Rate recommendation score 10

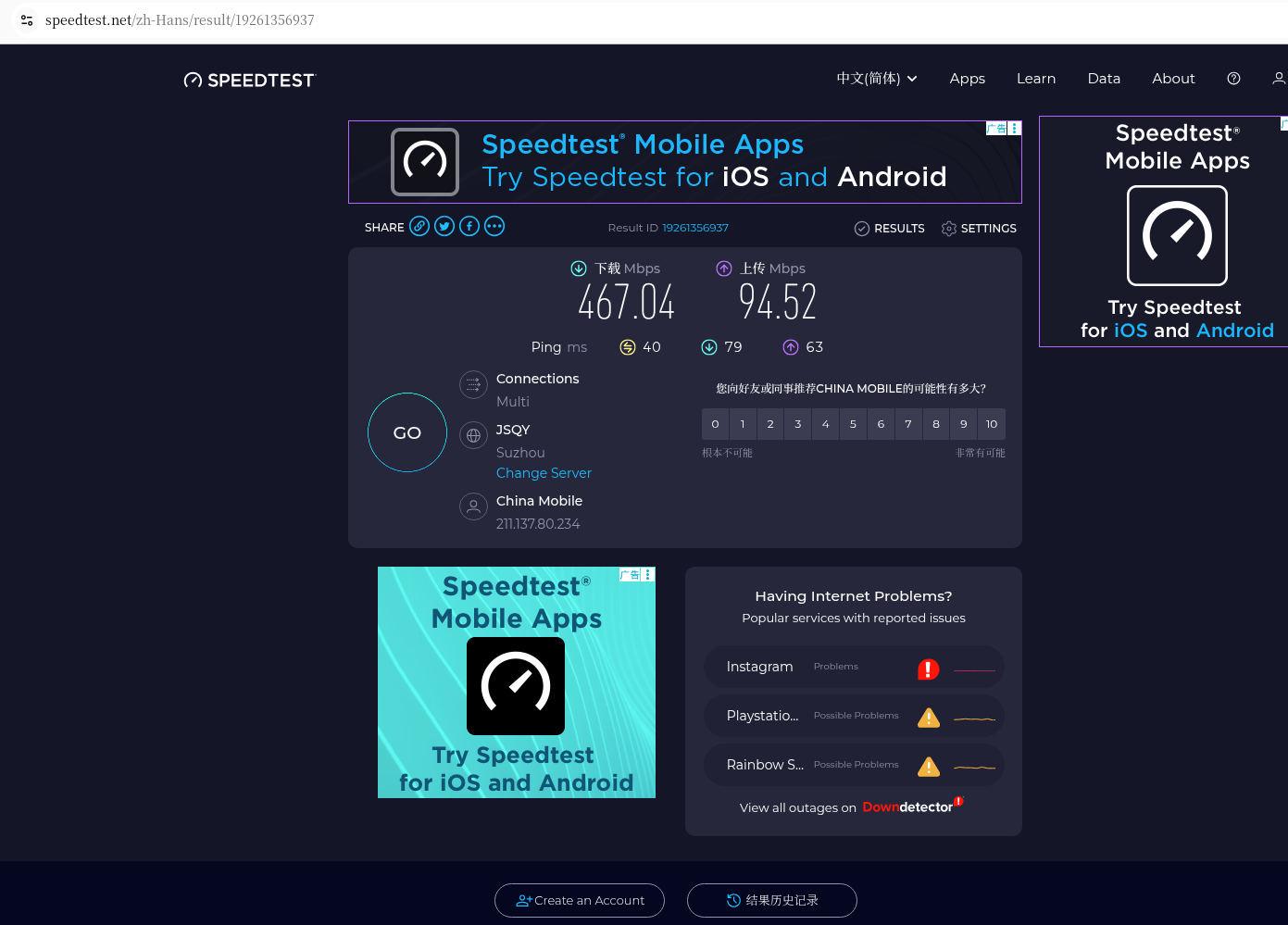point(992,424)
